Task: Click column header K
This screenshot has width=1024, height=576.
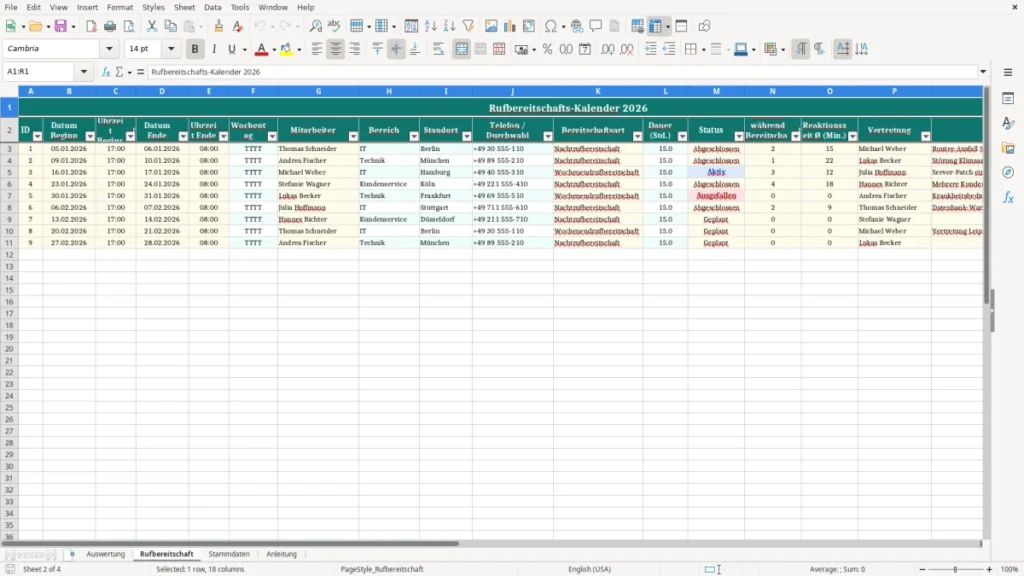Action: [x=598, y=91]
